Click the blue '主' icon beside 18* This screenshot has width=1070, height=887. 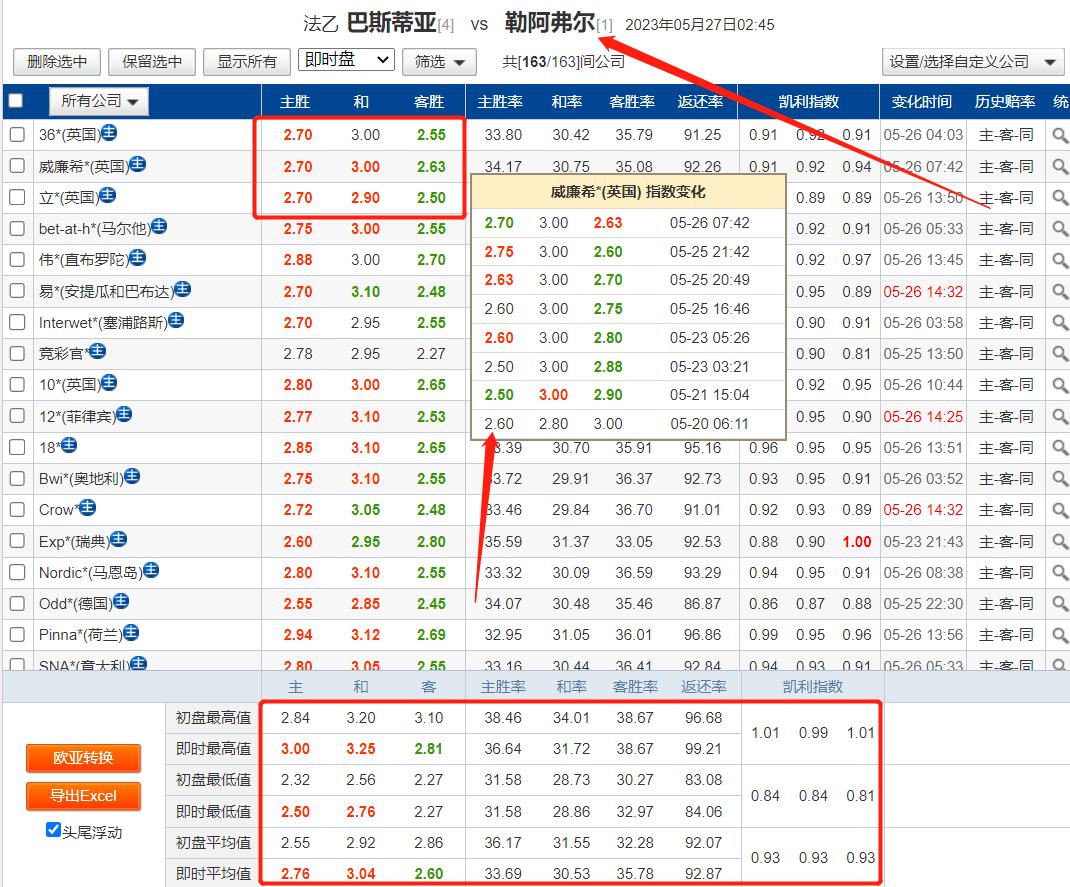pyautogui.click(x=69, y=446)
